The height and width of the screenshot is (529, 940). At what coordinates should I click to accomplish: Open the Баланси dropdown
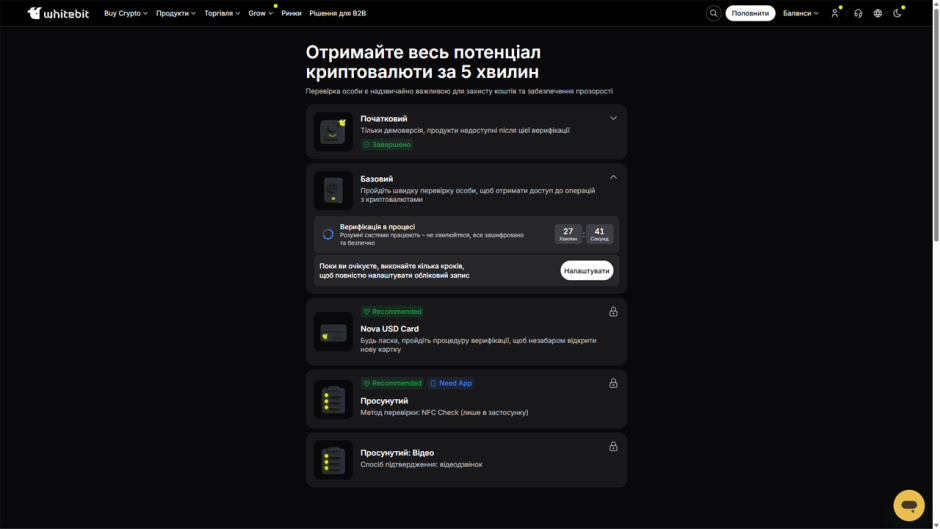click(800, 13)
